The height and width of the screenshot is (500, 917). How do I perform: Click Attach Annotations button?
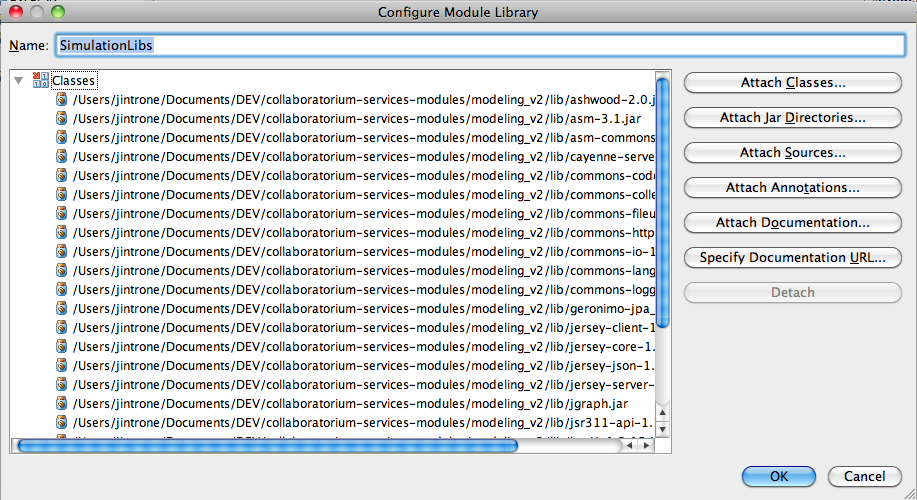point(792,188)
